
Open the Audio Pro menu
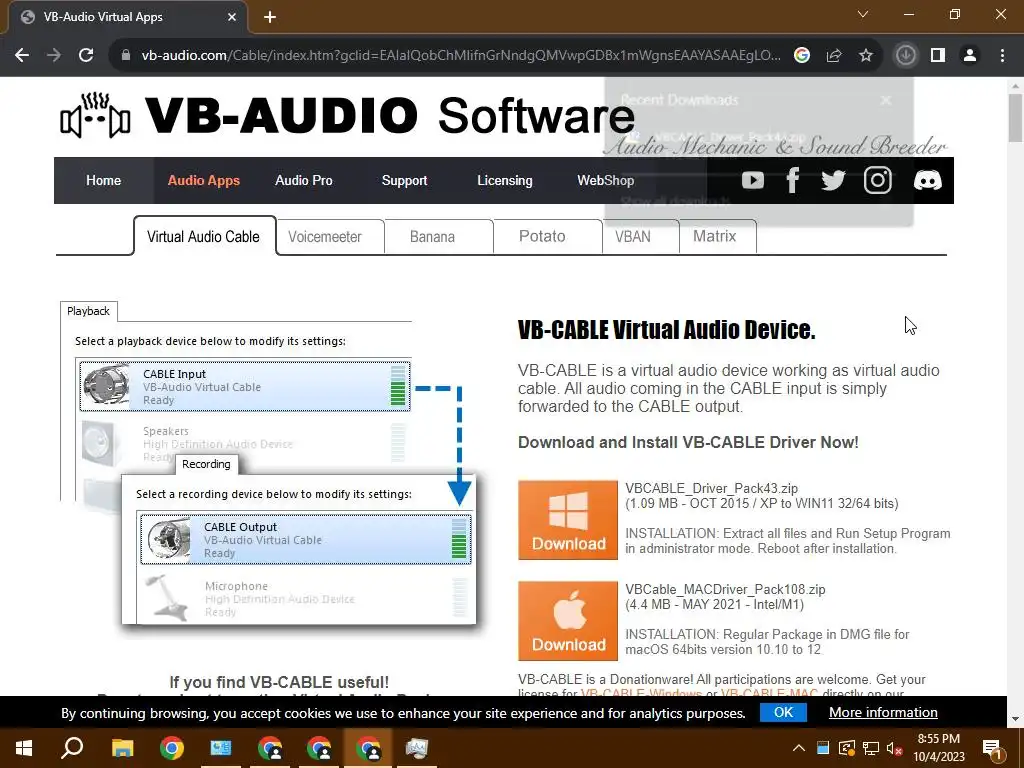pos(304,180)
